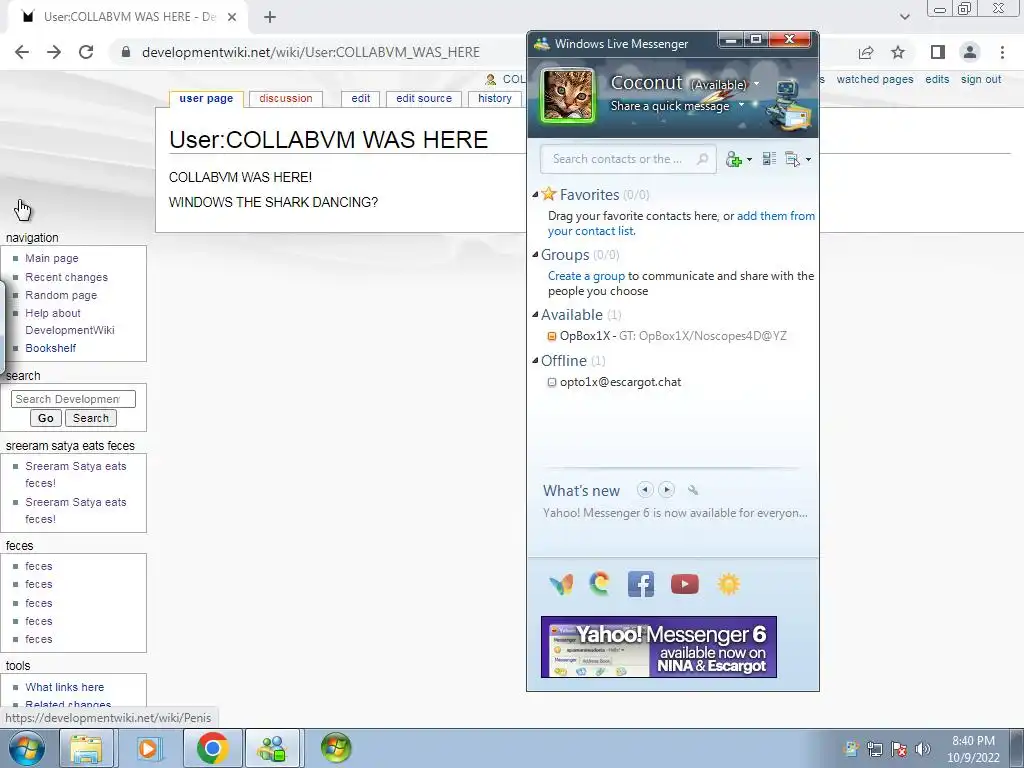Open the What links here tool link

coord(65,687)
